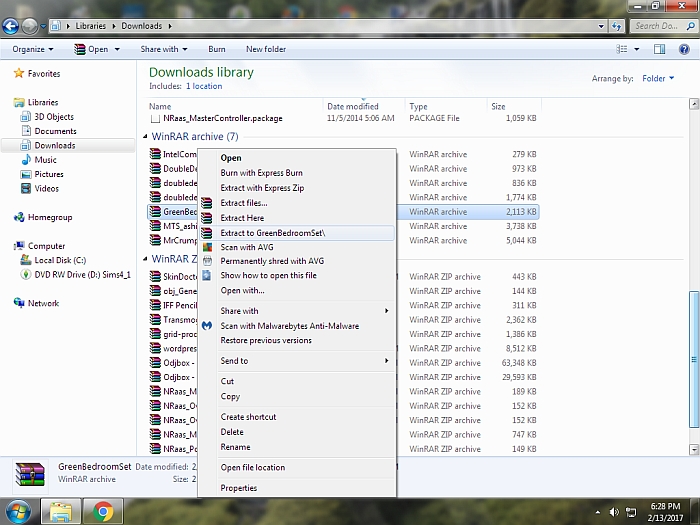Open the Organize dropdown menu
The height and width of the screenshot is (525, 700).
pos(33,49)
